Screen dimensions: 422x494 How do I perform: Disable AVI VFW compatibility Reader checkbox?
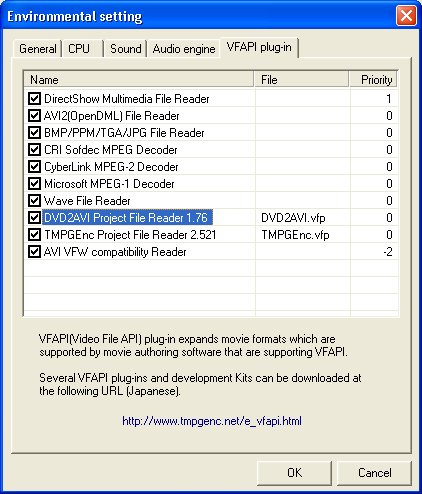(x=34, y=252)
